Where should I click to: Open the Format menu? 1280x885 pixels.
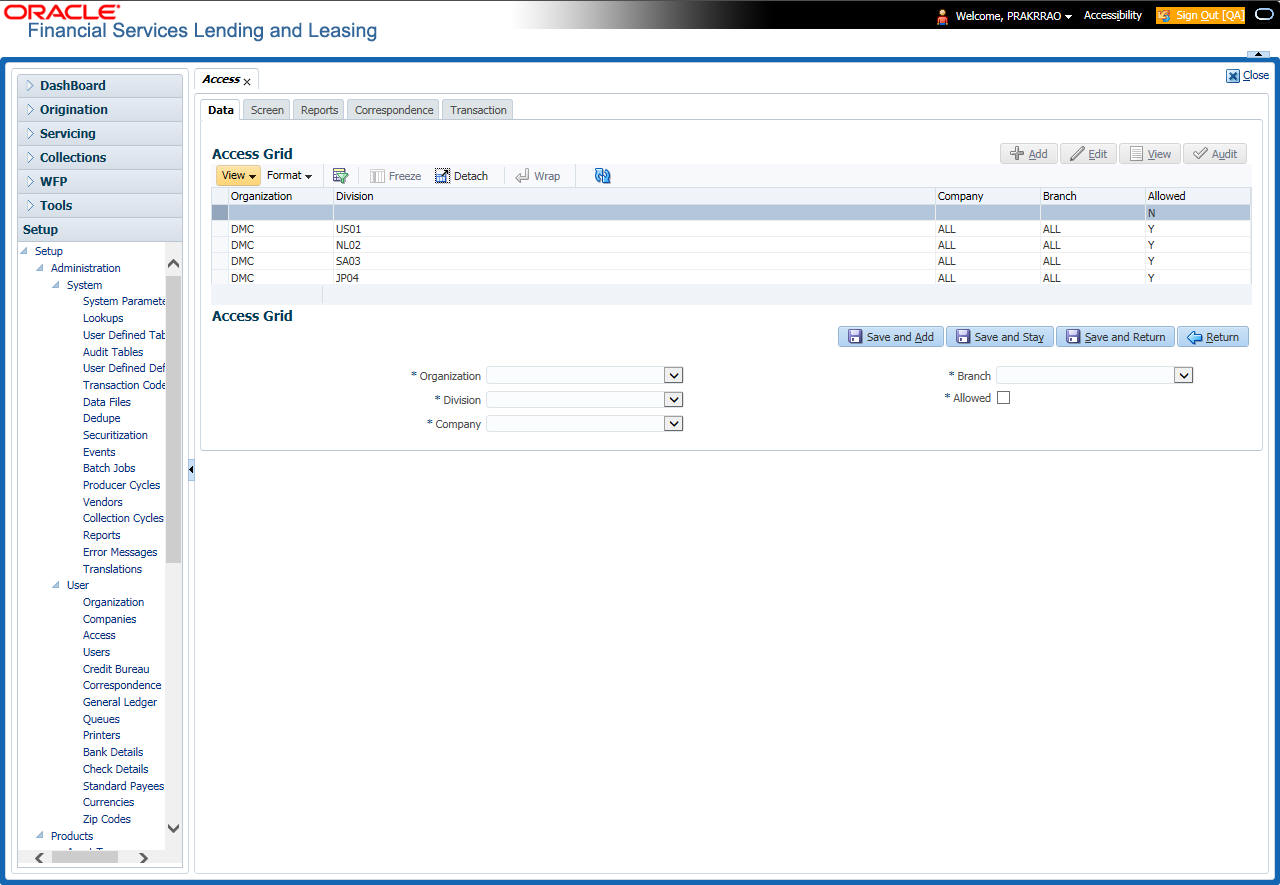tap(289, 175)
